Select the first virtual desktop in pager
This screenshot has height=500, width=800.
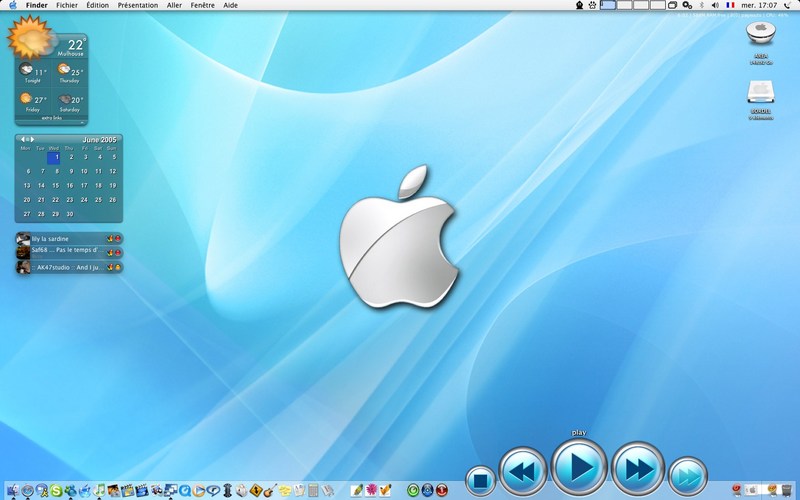(x=608, y=5)
